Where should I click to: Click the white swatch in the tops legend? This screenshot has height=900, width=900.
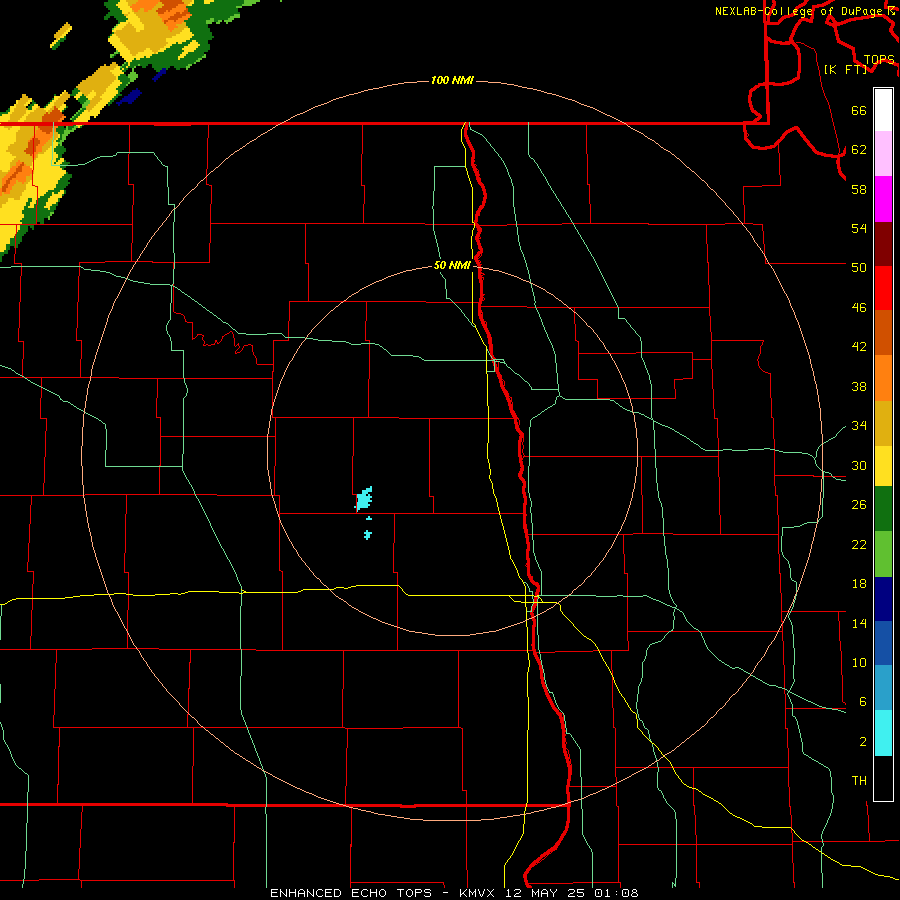coord(883,110)
